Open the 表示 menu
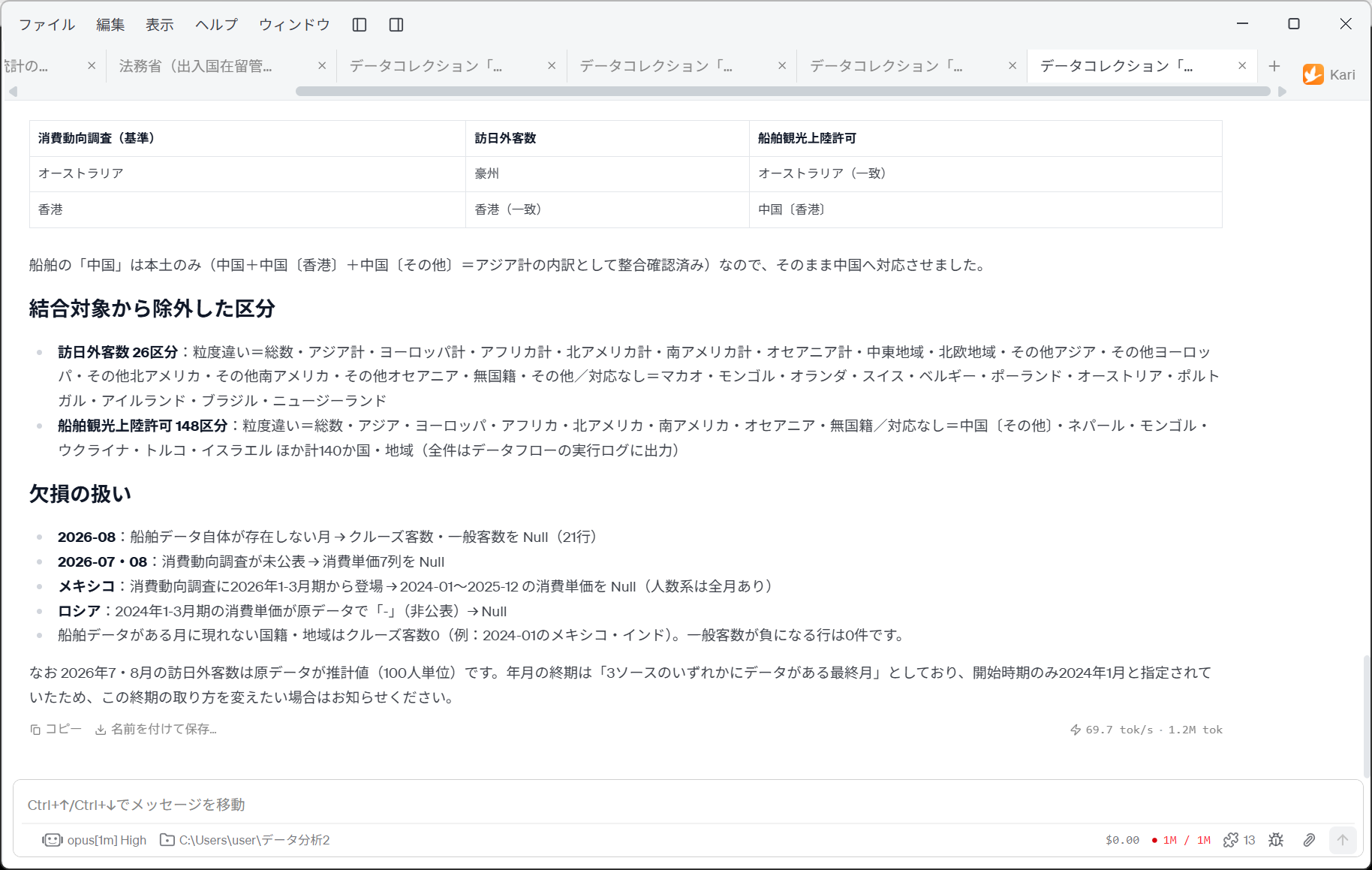The image size is (1372, 870). click(160, 25)
